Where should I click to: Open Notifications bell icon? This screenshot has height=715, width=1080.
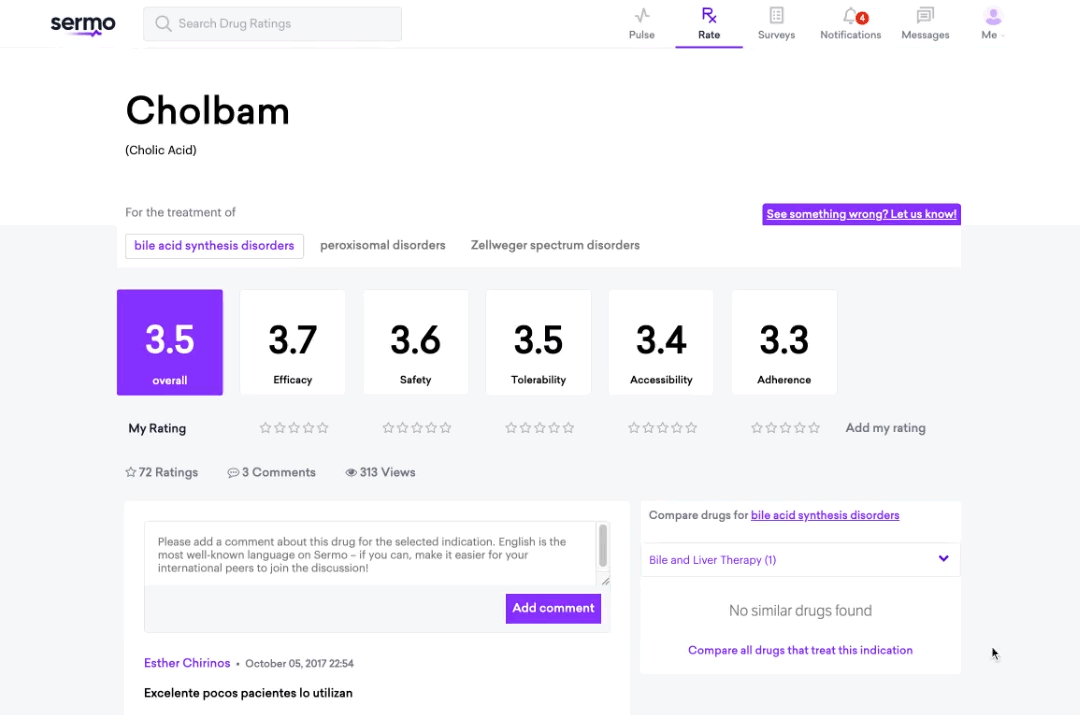(x=851, y=15)
